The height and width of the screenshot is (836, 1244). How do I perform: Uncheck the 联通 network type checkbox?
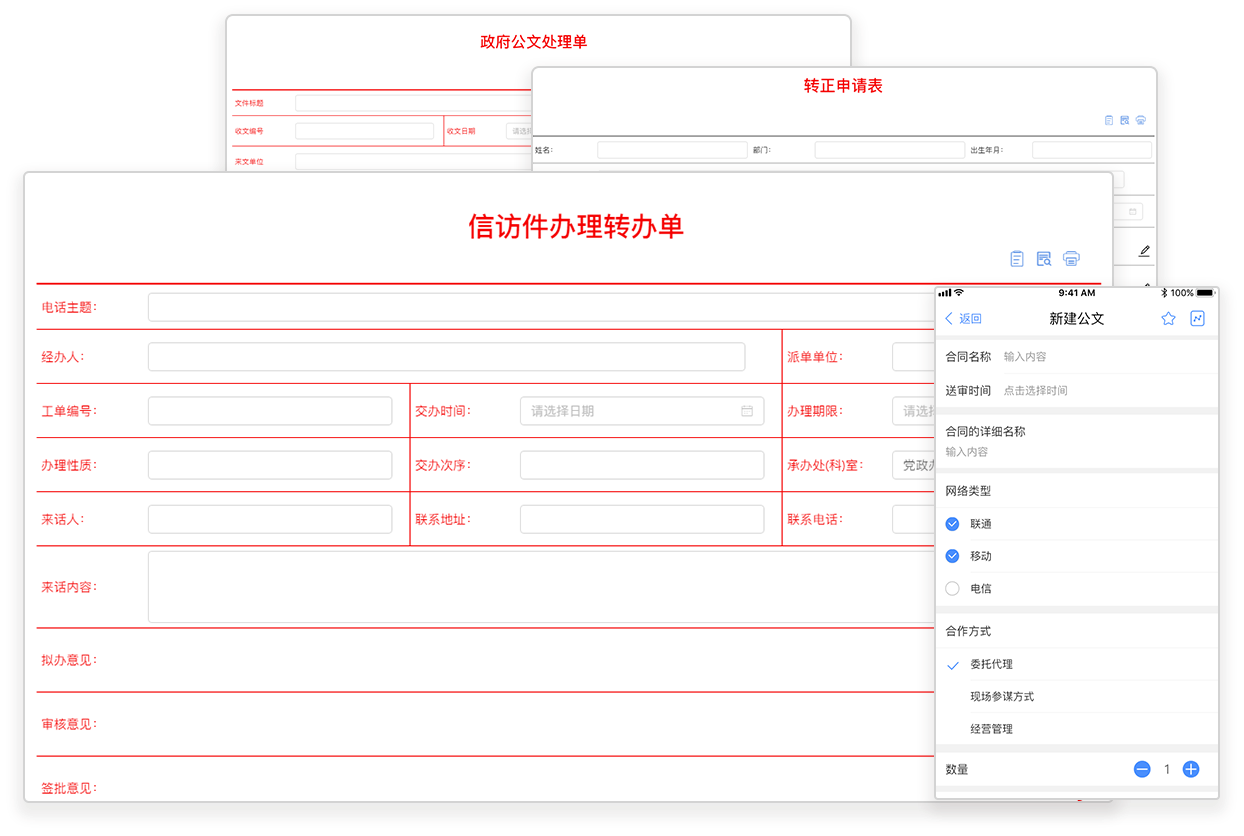pos(952,524)
